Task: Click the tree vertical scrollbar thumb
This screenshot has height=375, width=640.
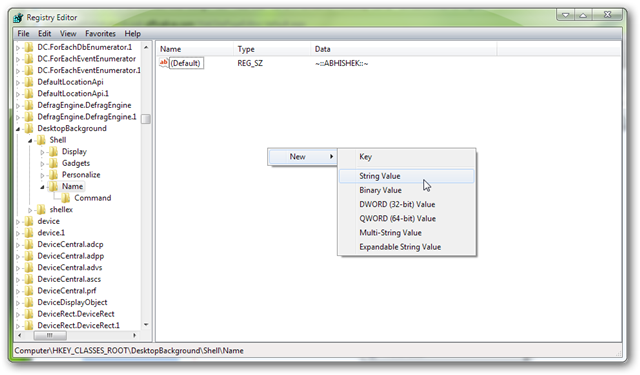Action: tap(146, 119)
